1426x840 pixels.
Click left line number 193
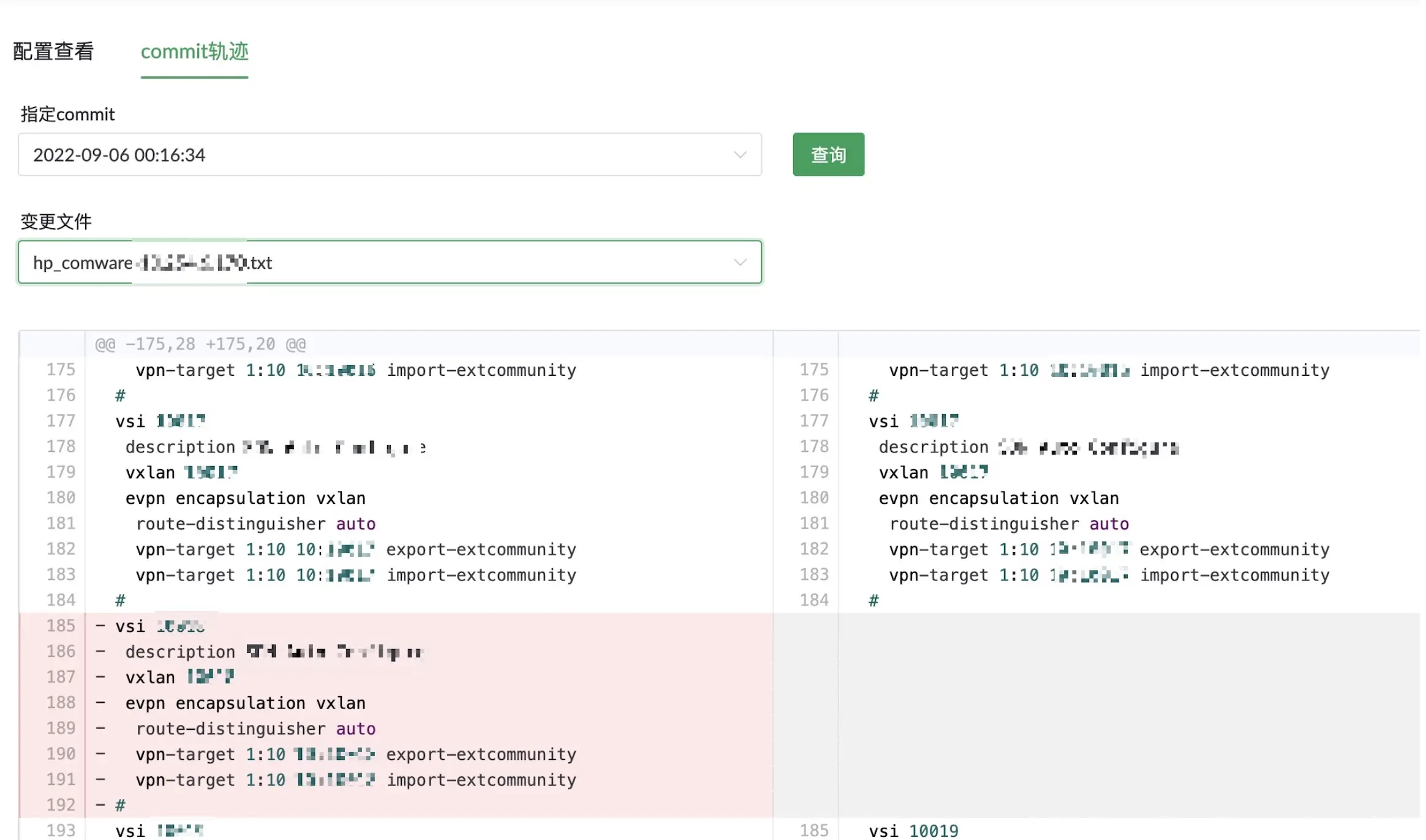click(x=61, y=831)
